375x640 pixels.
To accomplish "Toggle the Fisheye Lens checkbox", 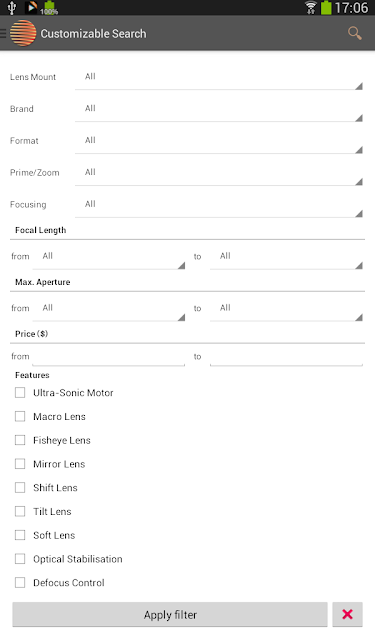I will [x=20, y=440].
